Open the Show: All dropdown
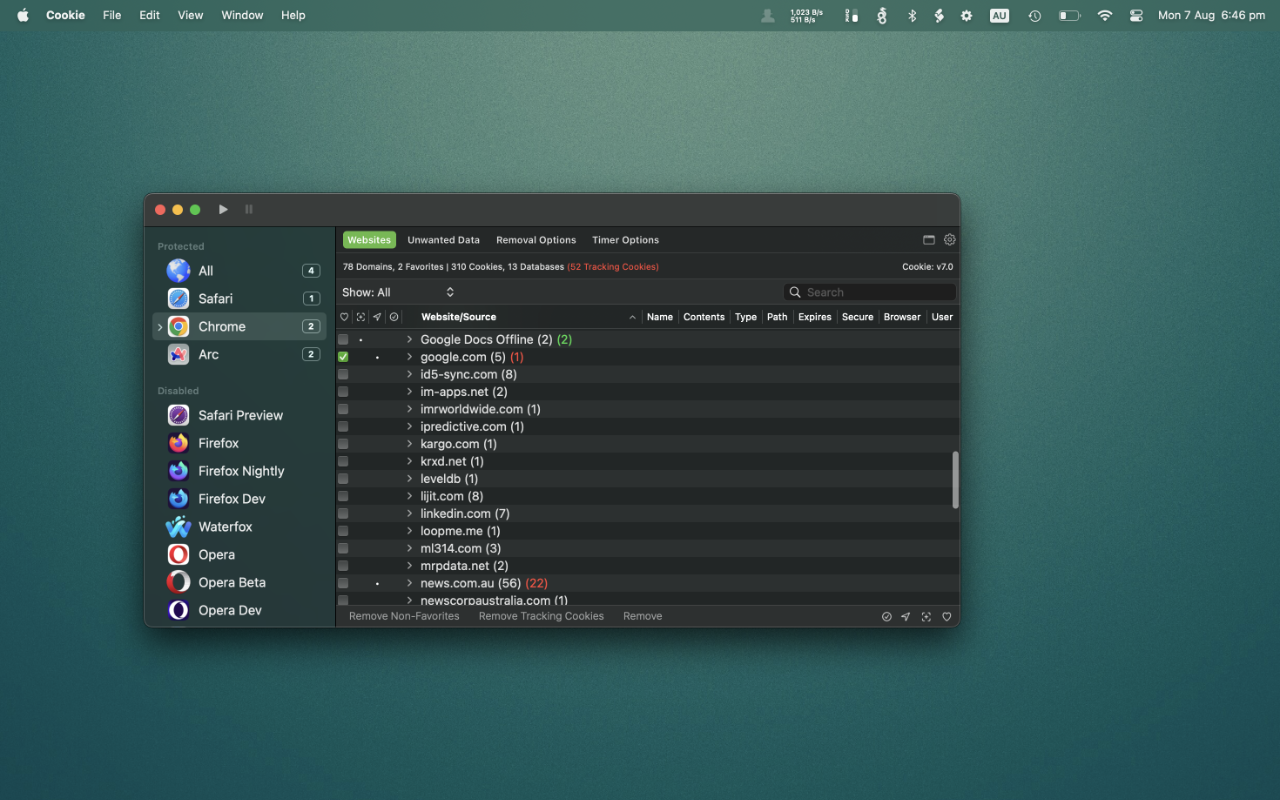The image size is (1280, 800). tap(398, 293)
